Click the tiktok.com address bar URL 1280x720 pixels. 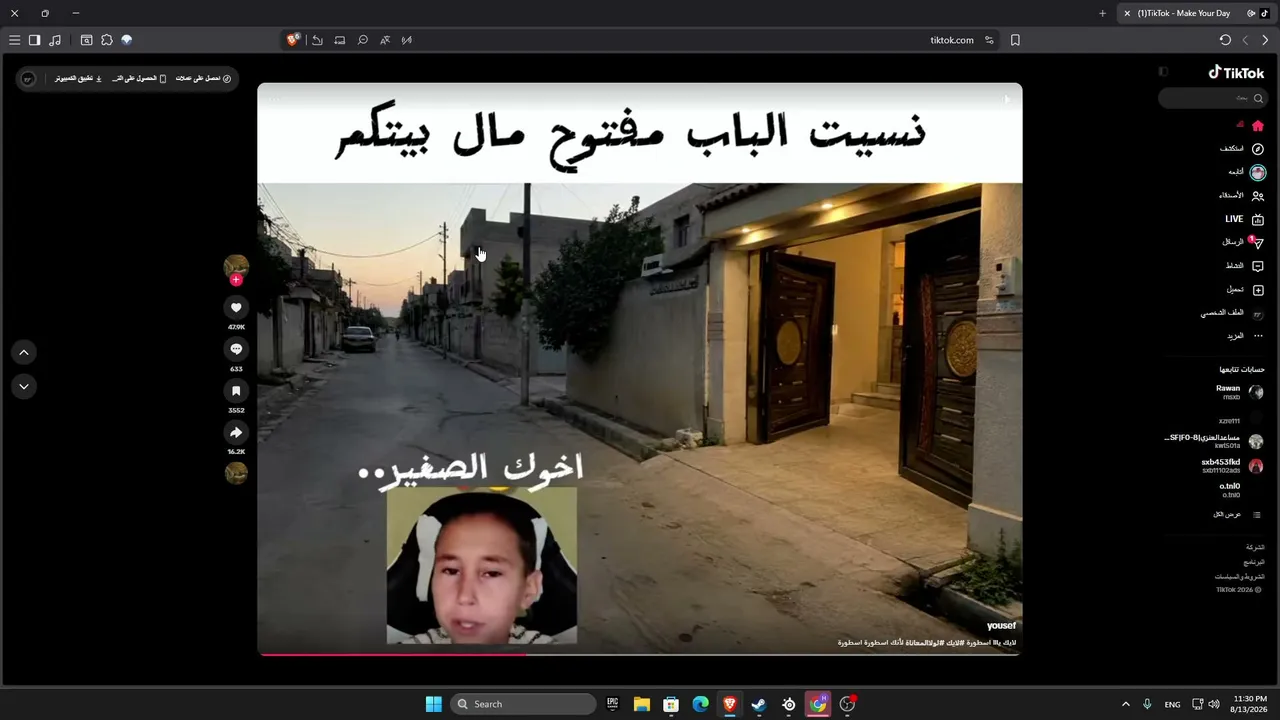(952, 40)
